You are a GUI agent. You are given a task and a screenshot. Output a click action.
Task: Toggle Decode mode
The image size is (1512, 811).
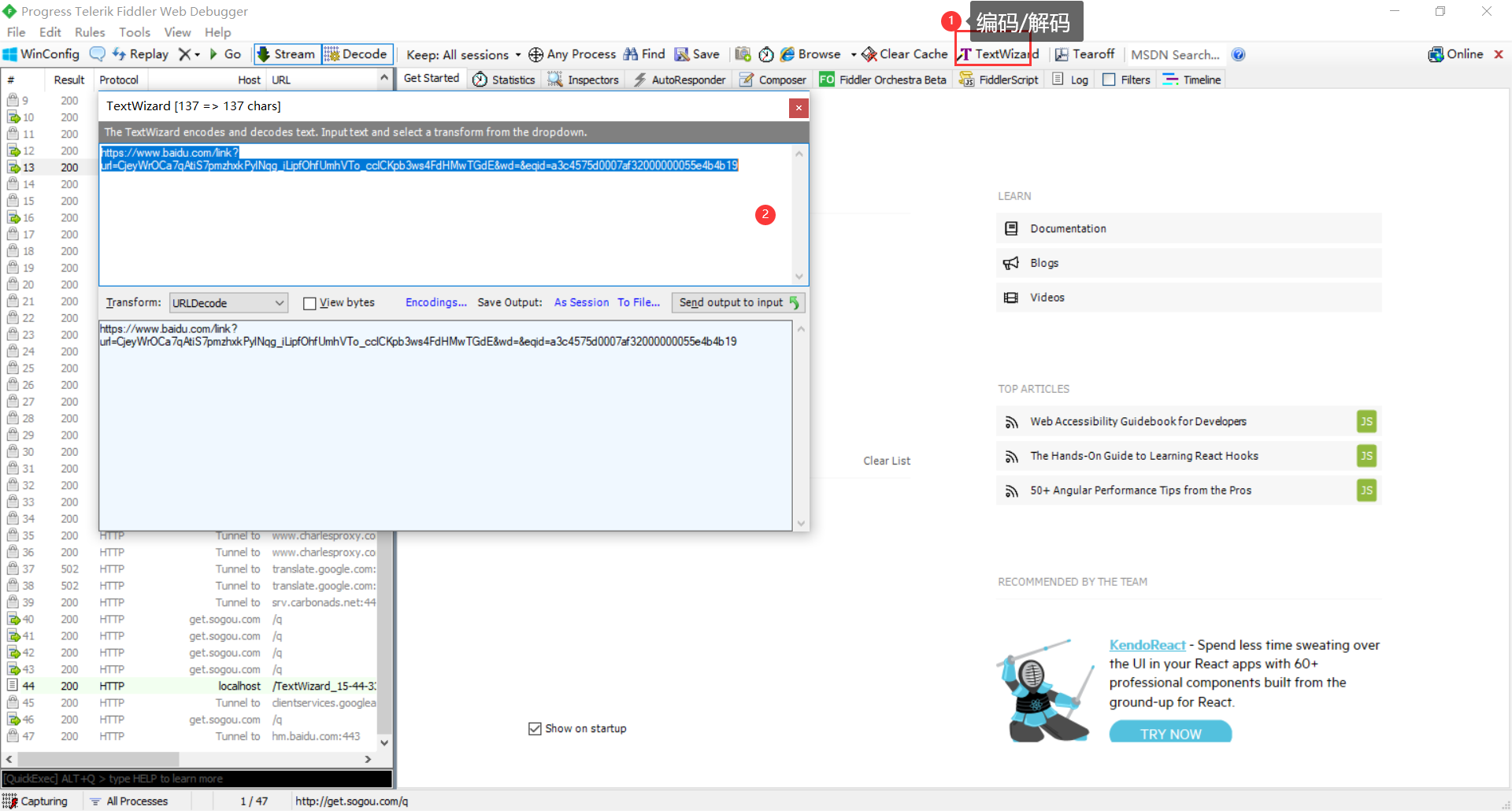357,54
